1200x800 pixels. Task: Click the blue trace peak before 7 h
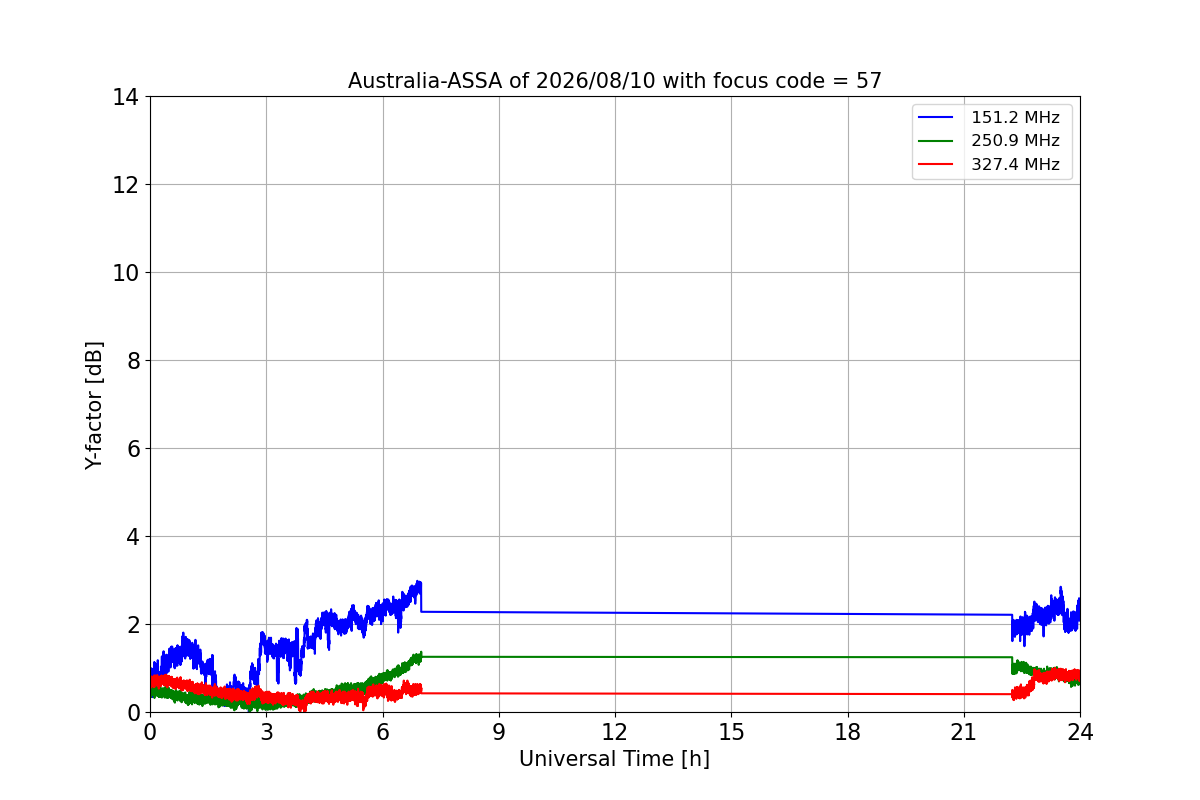click(x=419, y=582)
